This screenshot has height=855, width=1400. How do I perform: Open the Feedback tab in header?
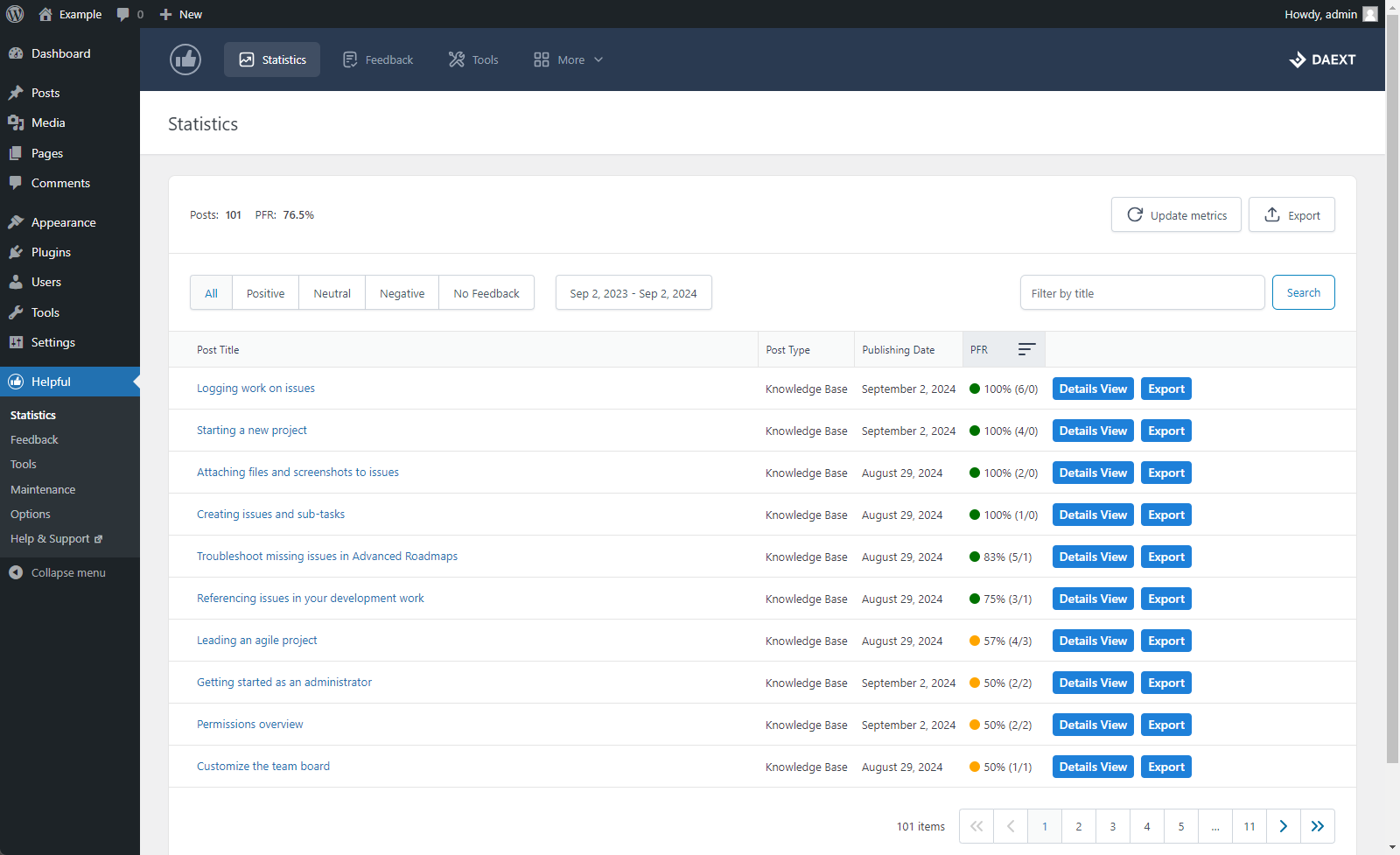pos(378,60)
